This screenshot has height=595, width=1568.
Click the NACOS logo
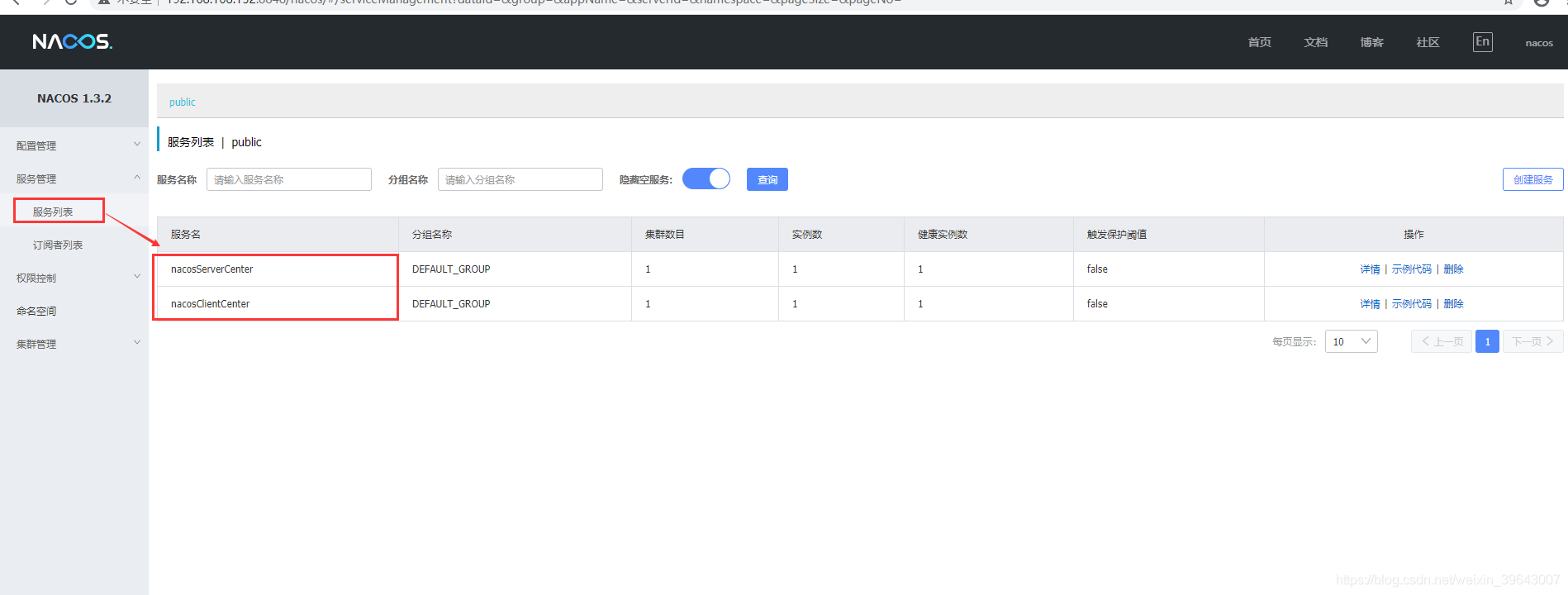pyautogui.click(x=73, y=41)
